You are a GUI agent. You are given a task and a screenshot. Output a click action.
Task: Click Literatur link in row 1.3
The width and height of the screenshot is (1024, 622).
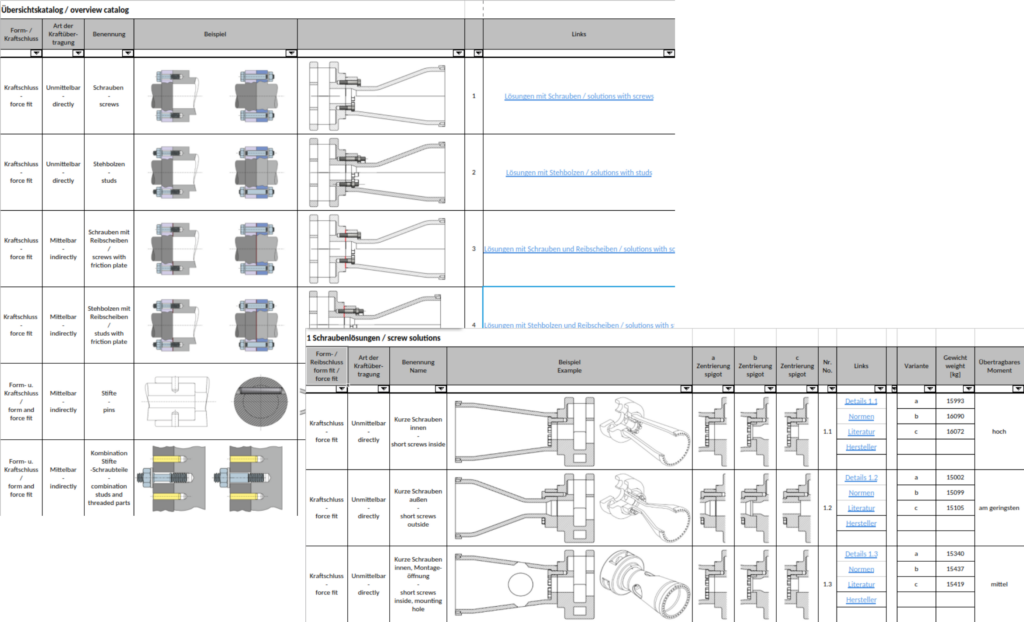pos(861,585)
